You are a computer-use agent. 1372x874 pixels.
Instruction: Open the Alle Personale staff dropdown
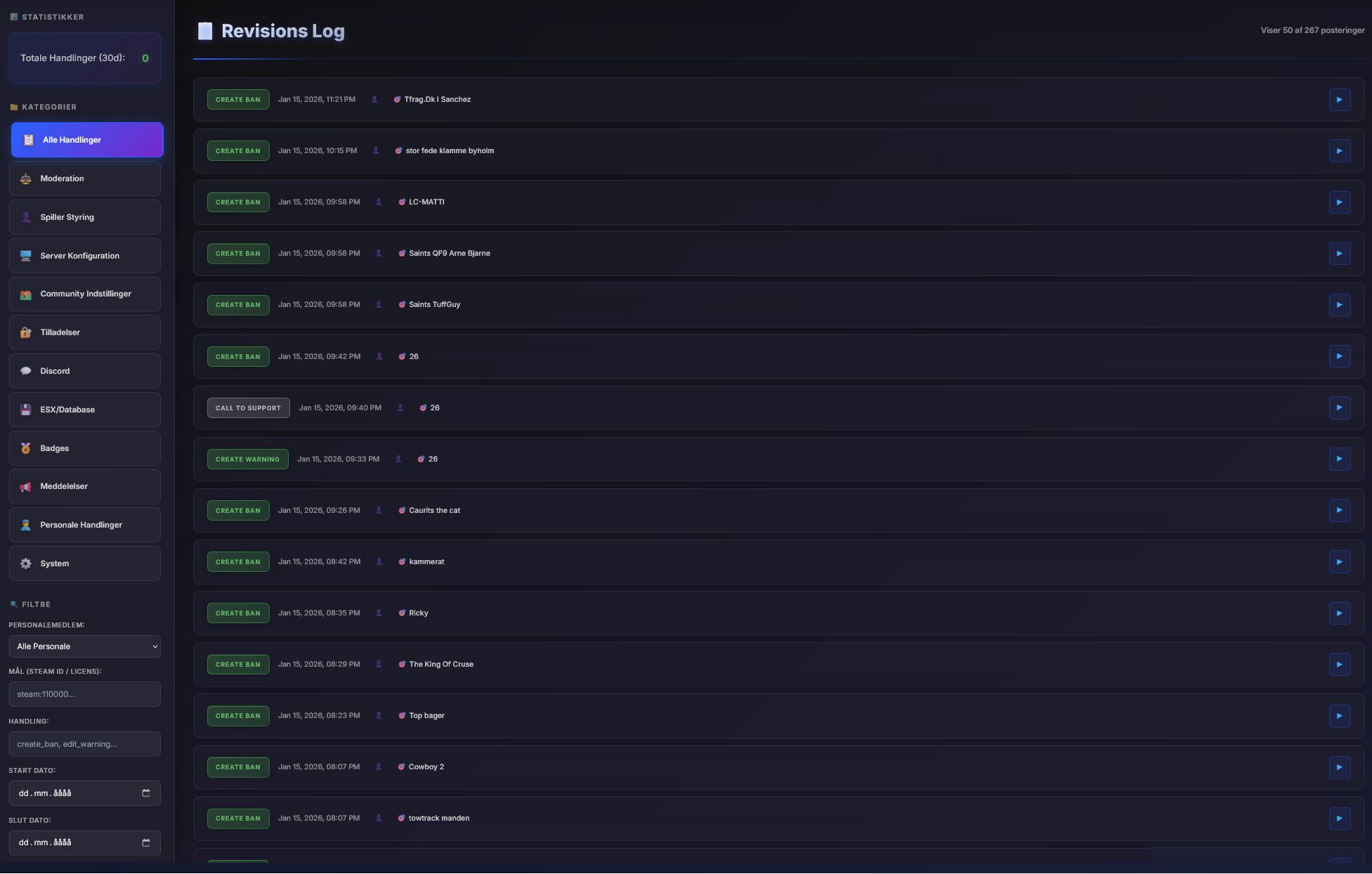coord(85,646)
